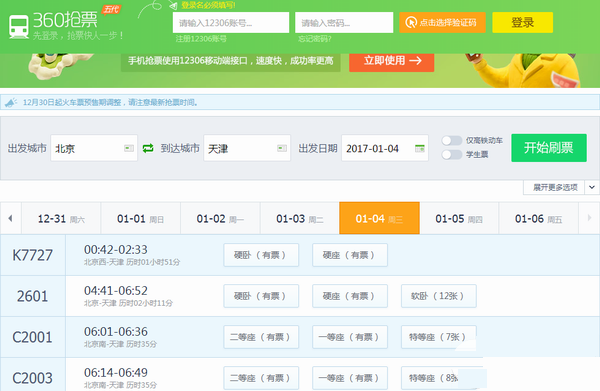Viewport: 600px width, 391px height.
Task: Select 软卧 (12张) for train 2601
Action: 439,296
